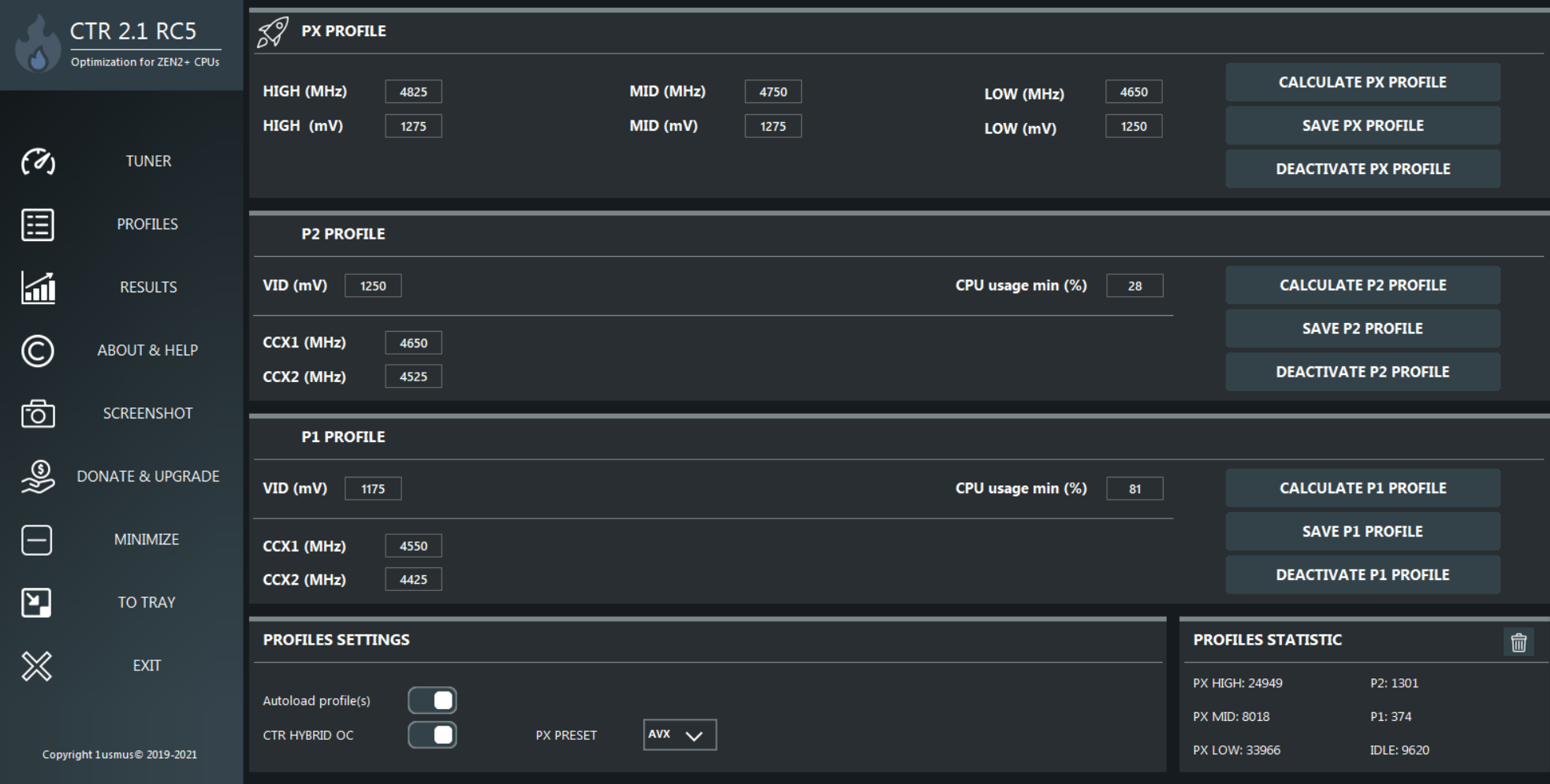Open DONATE & UPGRADE page
Viewport: 1550px width, 784px height.
[148, 476]
